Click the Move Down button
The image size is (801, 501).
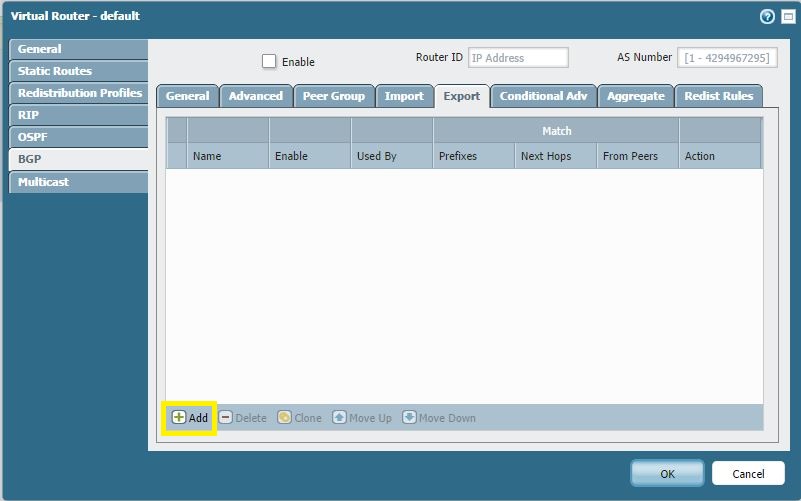coord(439,418)
